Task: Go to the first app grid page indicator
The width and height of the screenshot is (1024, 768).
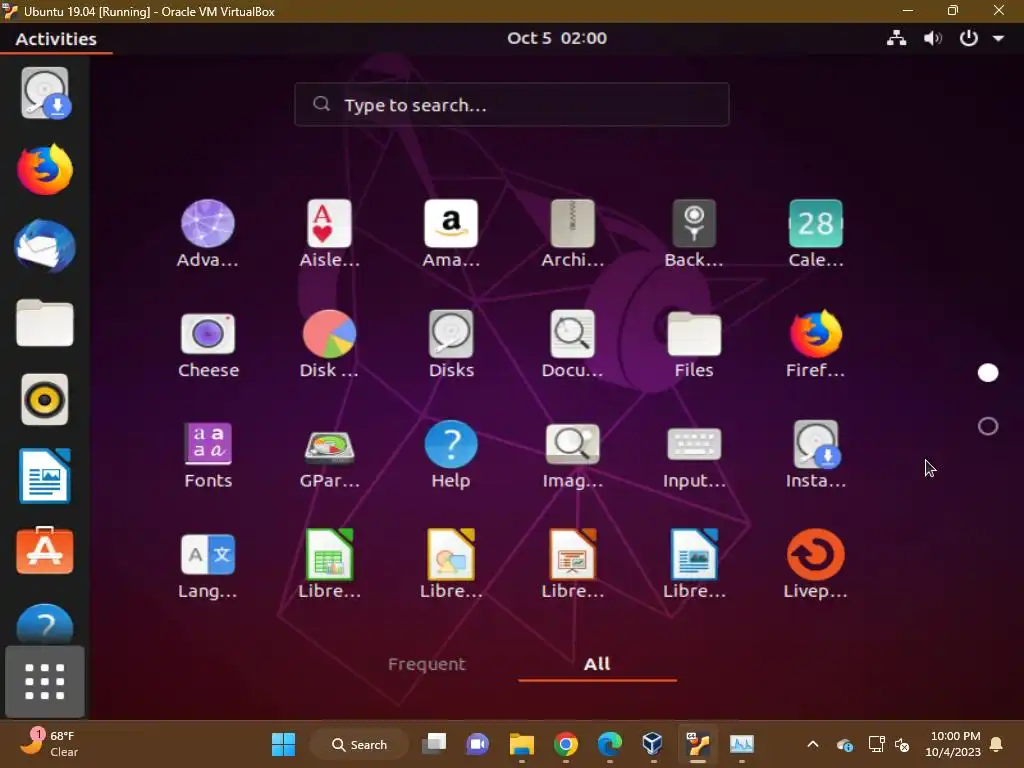Action: [988, 373]
